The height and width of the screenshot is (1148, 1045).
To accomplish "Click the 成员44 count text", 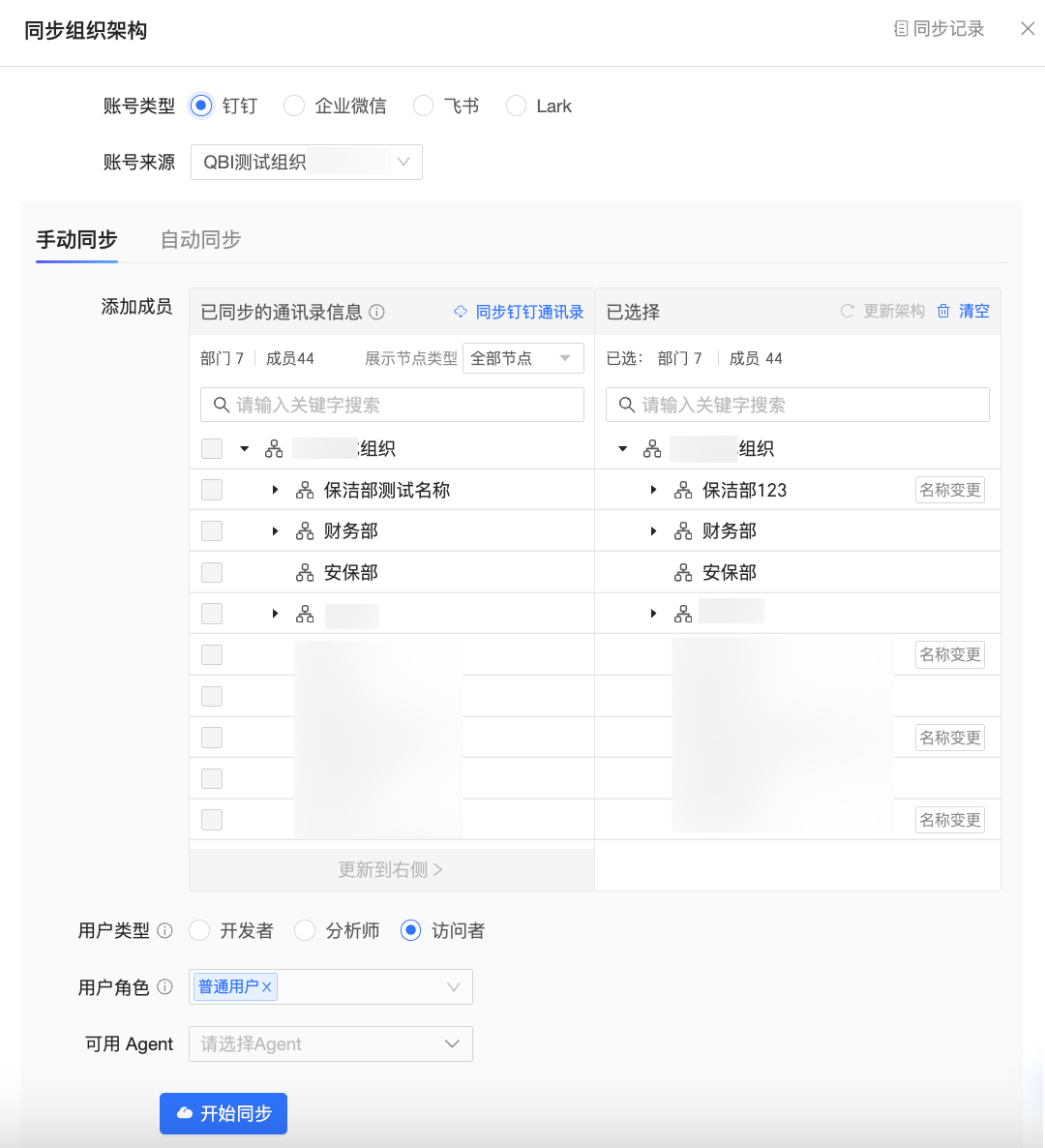I will 289,358.
